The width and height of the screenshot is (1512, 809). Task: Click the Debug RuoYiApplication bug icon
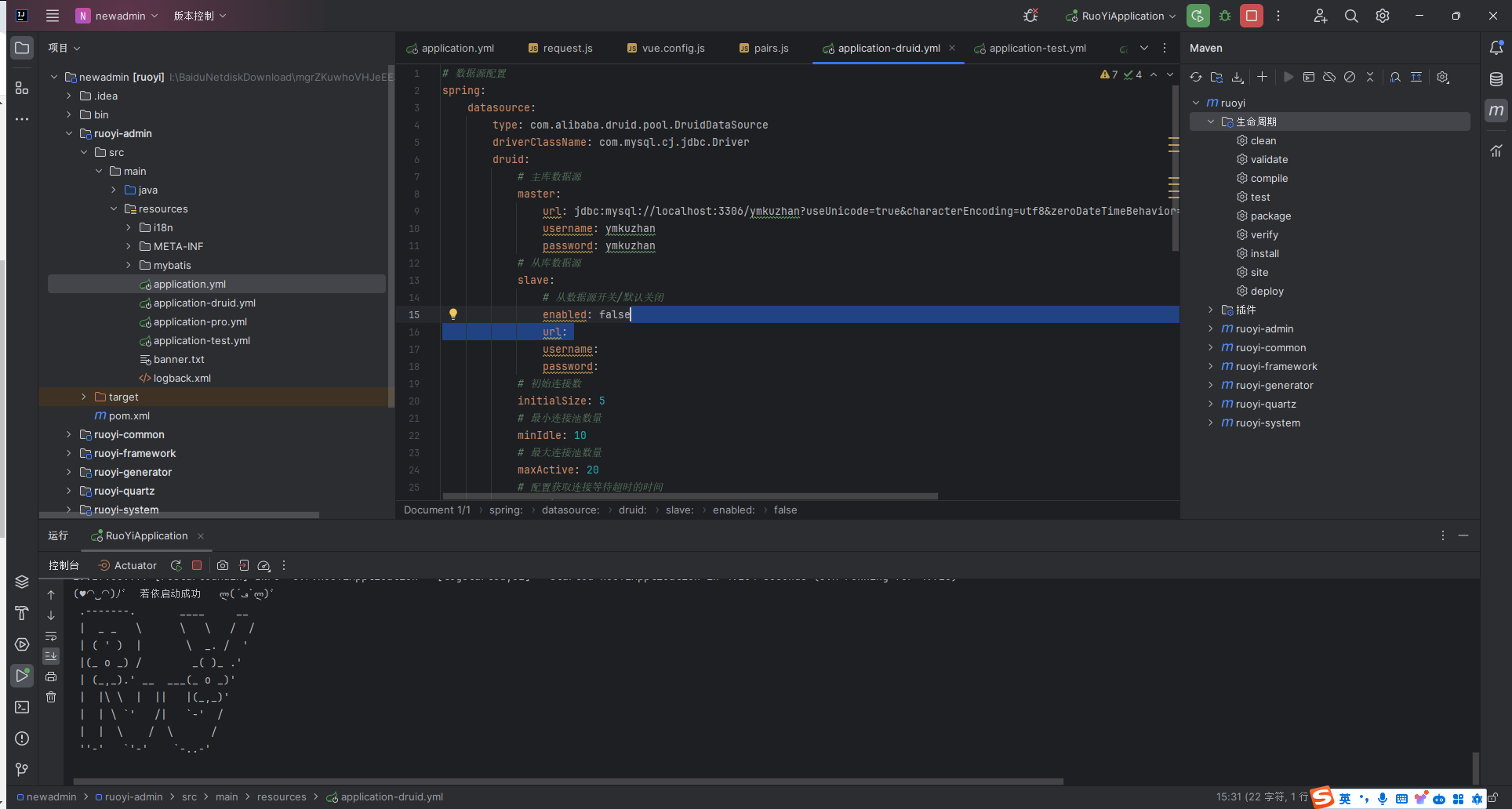coord(1225,16)
